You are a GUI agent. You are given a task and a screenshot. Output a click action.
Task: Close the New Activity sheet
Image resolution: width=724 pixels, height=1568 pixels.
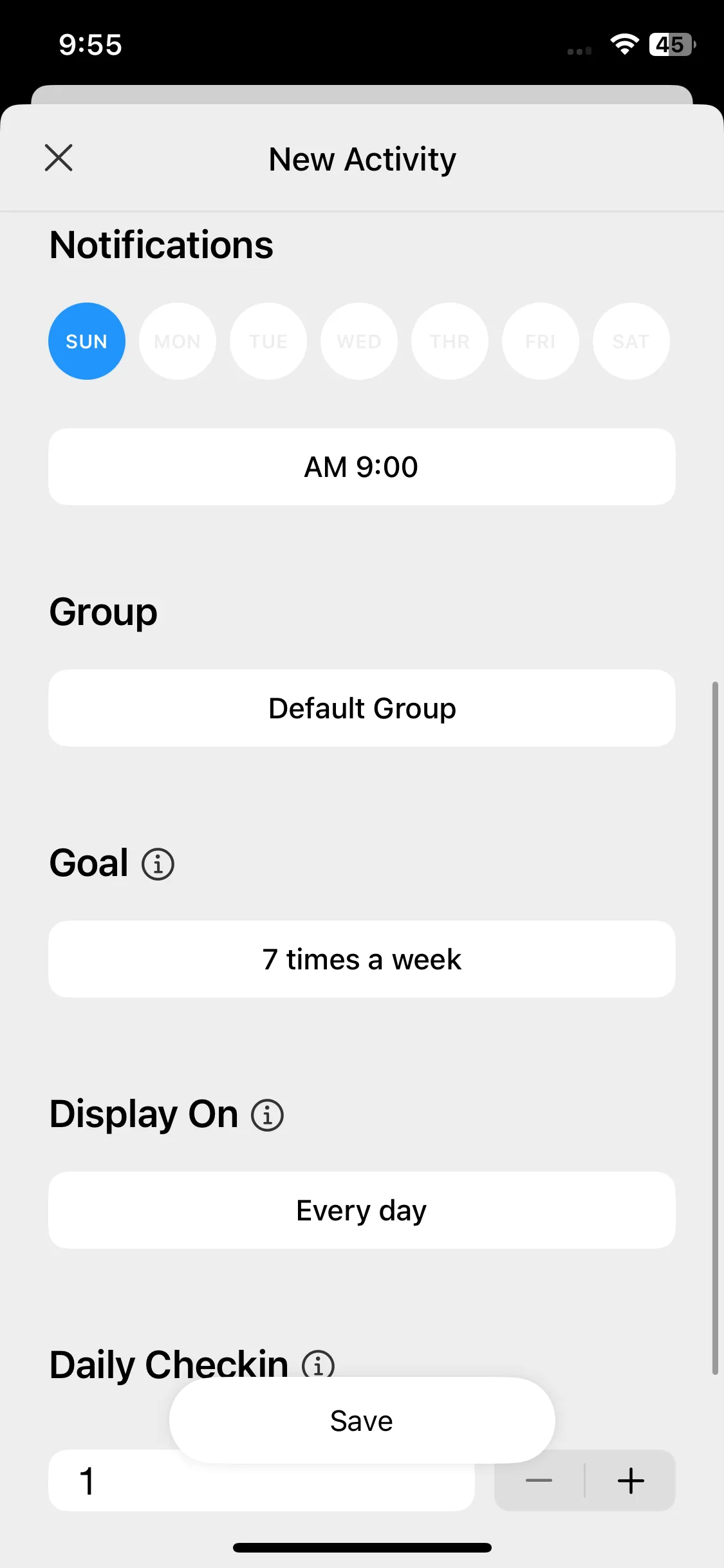[59, 158]
